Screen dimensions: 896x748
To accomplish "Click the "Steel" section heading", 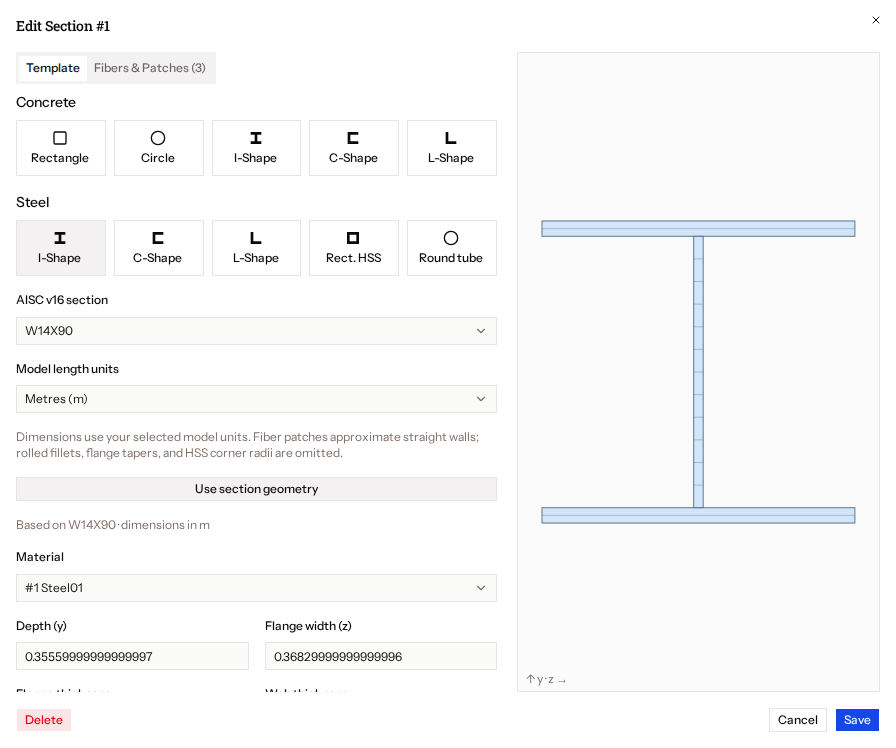I will [33, 202].
